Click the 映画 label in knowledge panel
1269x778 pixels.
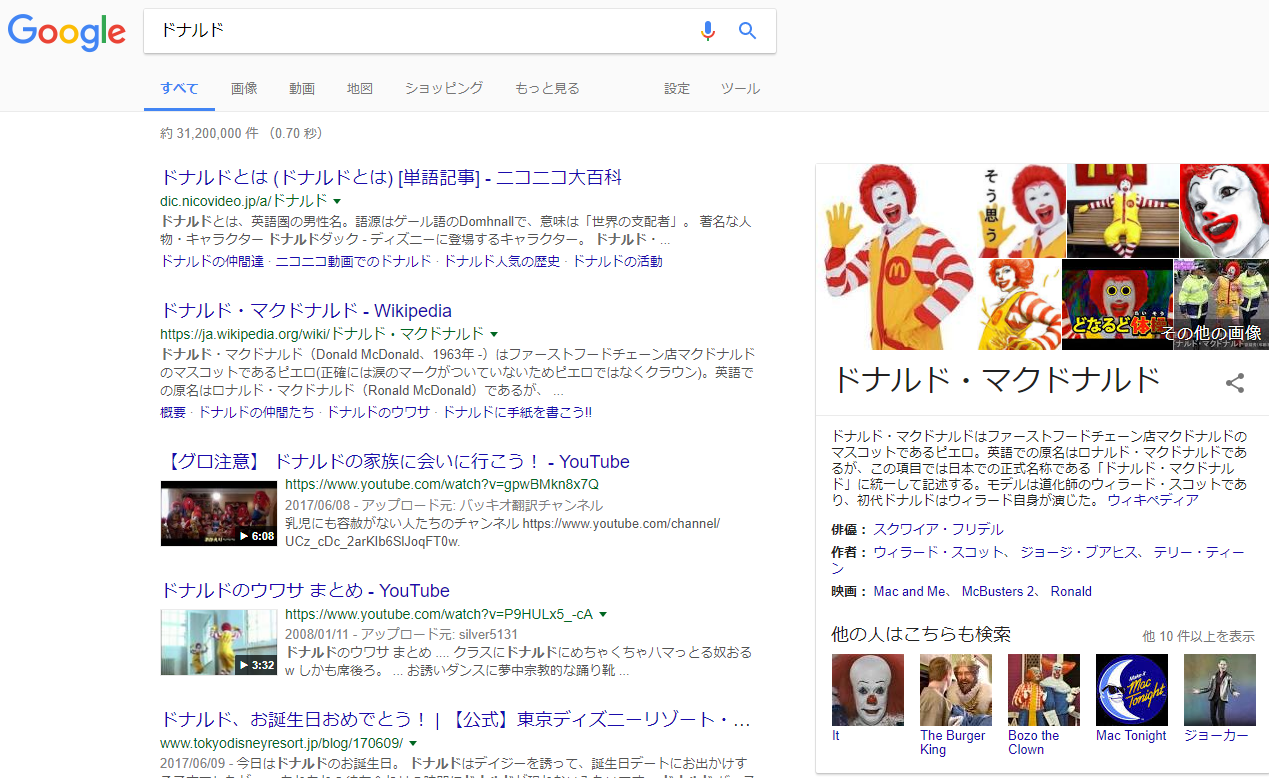pyautogui.click(x=846, y=591)
